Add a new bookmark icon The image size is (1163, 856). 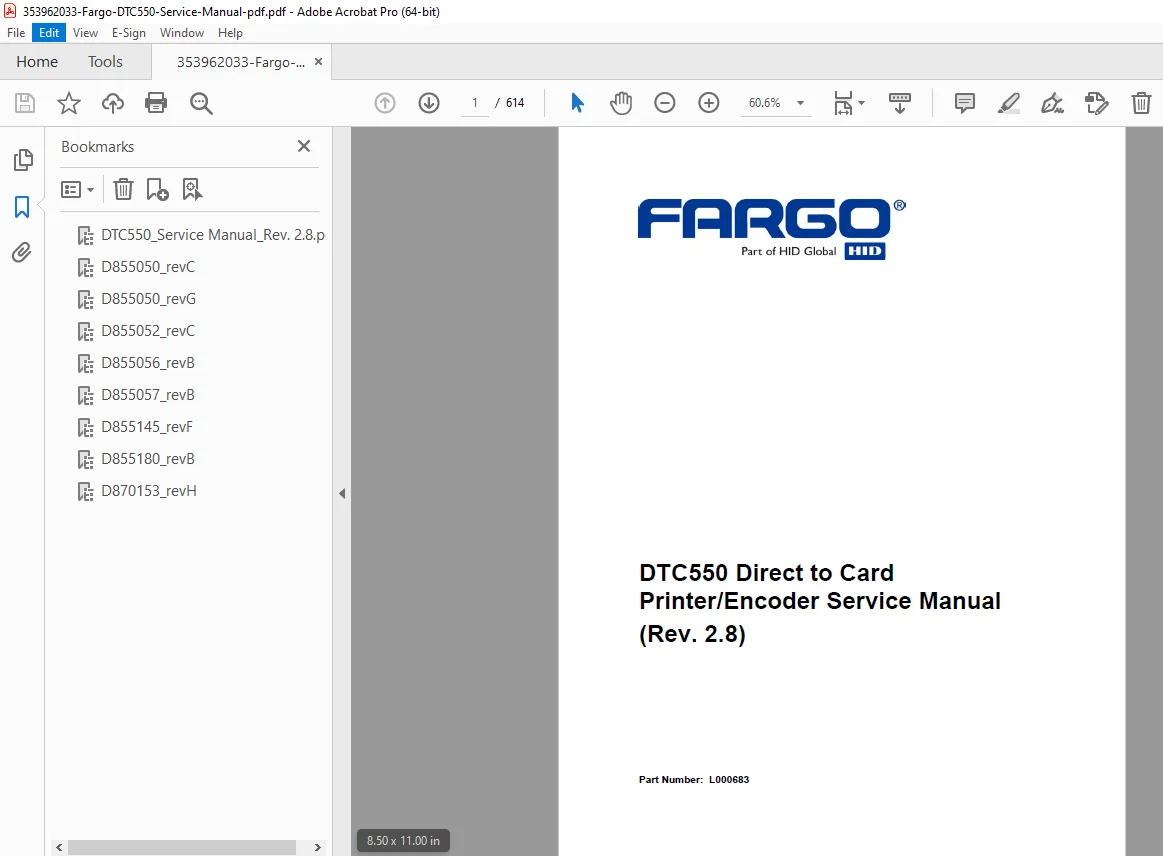157,190
